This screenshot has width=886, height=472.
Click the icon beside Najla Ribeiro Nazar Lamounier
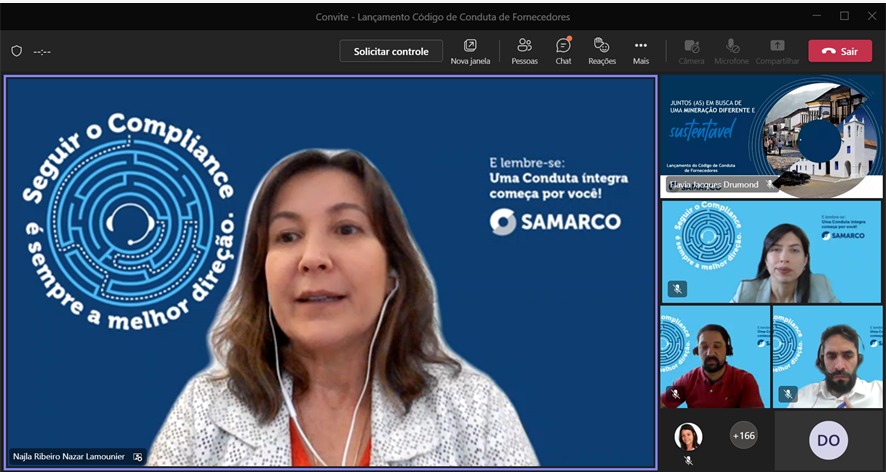tap(138, 457)
